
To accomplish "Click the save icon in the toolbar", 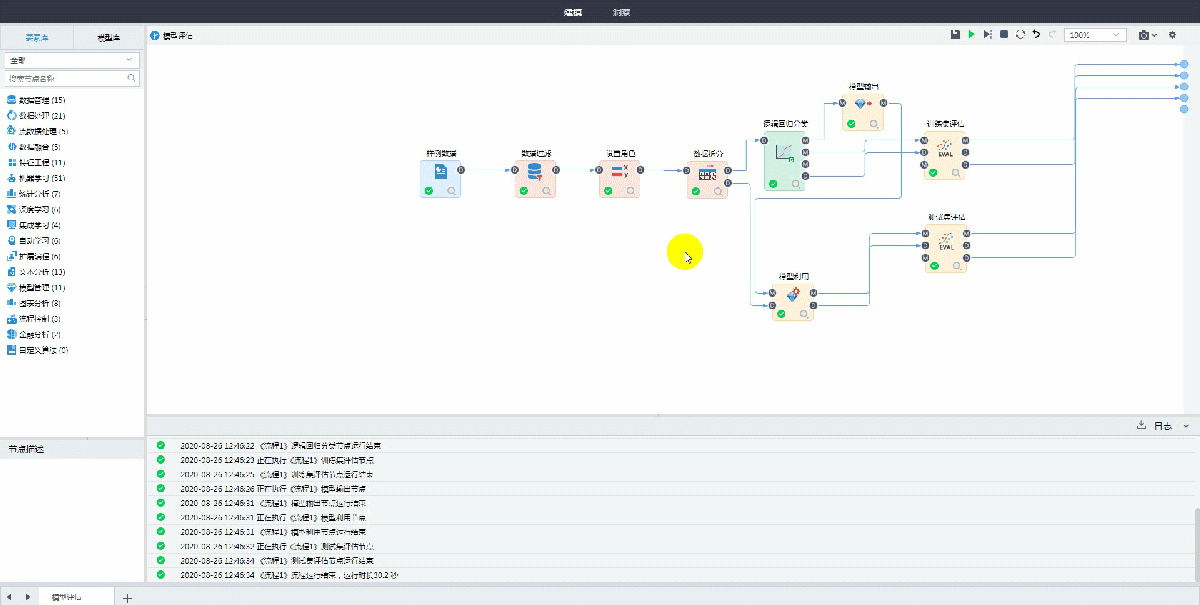I will point(955,35).
